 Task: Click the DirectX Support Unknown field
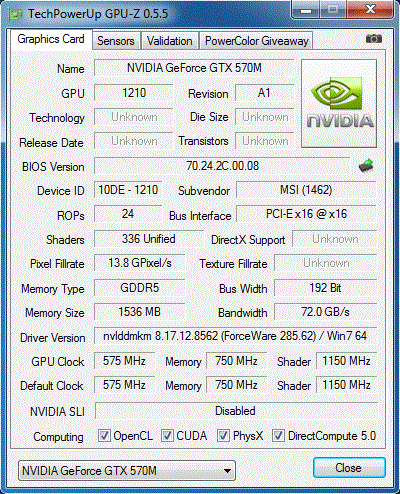(x=335, y=239)
